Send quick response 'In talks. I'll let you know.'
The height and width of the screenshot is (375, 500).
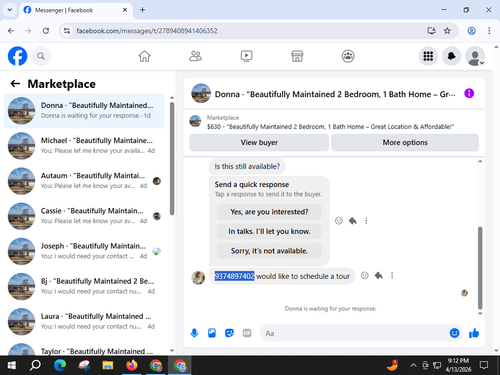pos(269,231)
